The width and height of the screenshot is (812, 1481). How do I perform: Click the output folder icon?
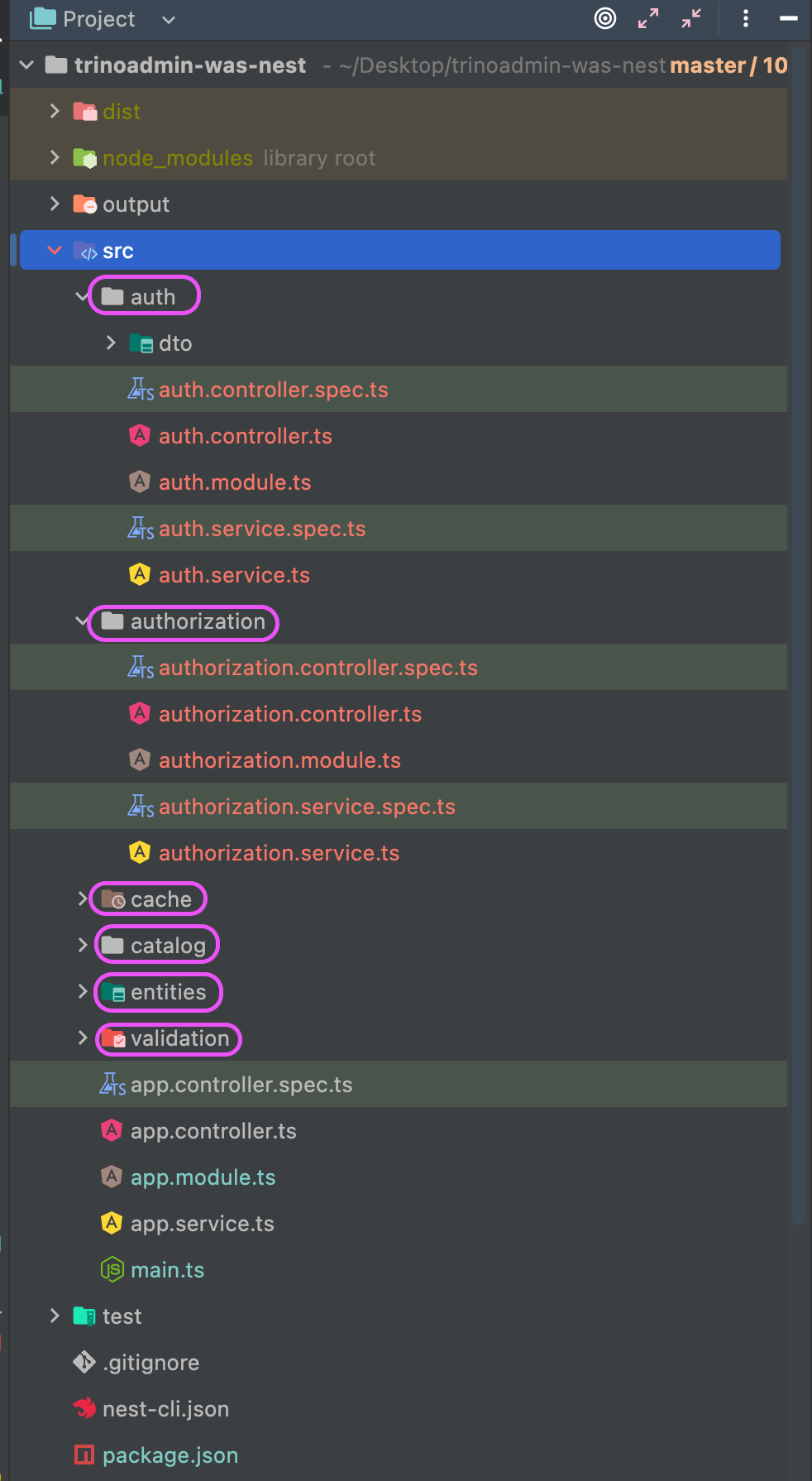(x=85, y=204)
